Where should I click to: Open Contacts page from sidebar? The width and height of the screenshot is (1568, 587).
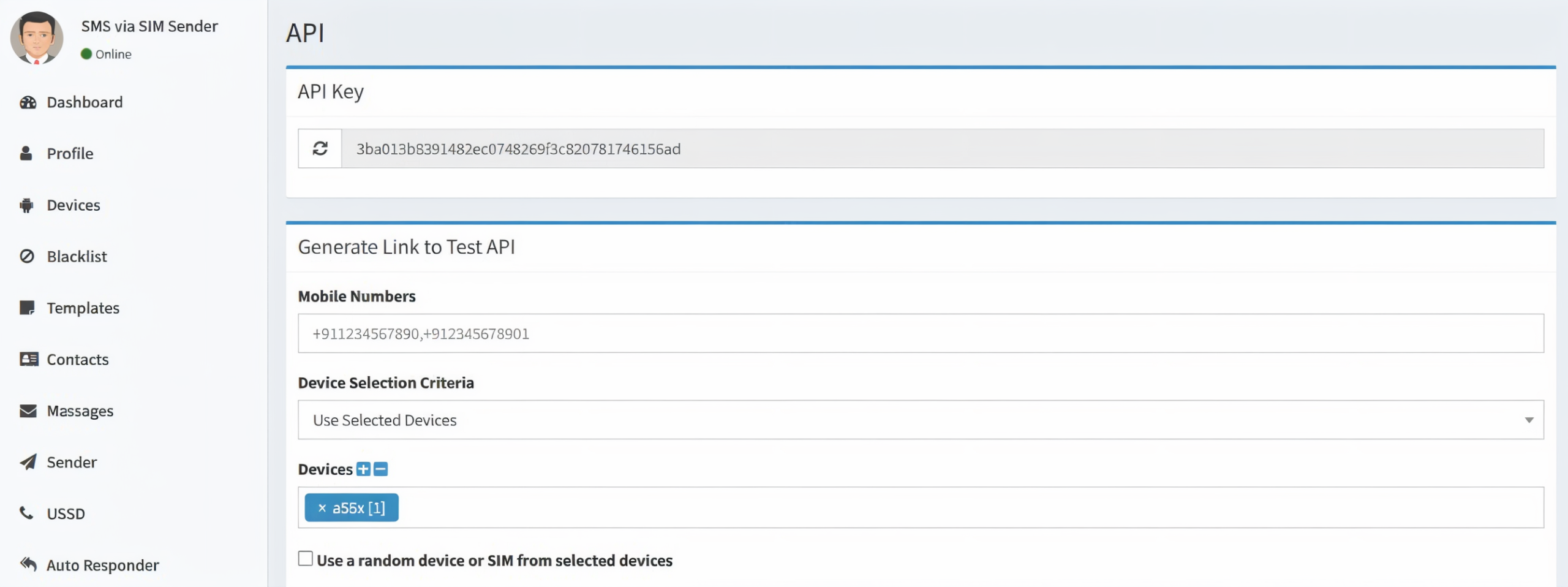tap(77, 360)
